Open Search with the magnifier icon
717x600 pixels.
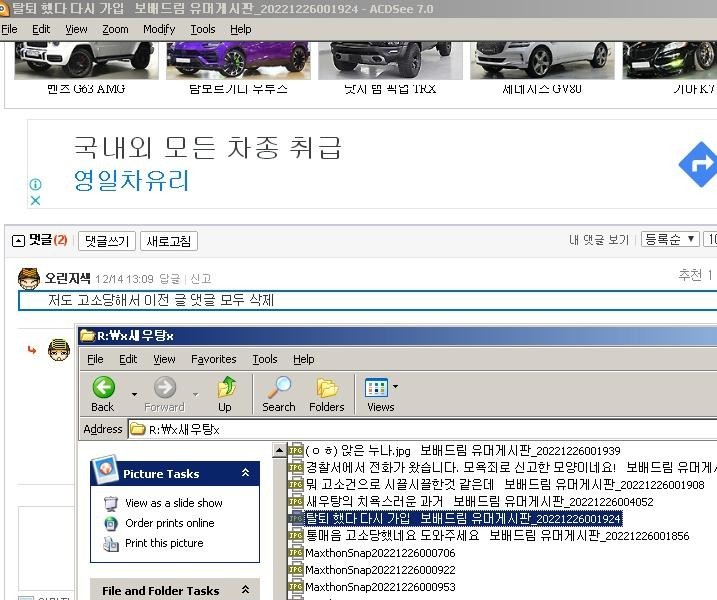(x=279, y=389)
